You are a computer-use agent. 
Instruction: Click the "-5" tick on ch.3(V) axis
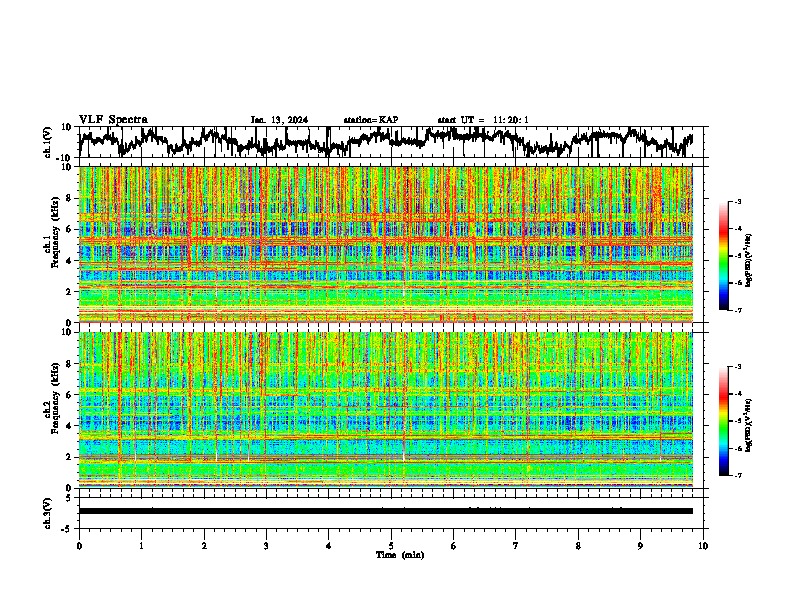click(67, 529)
